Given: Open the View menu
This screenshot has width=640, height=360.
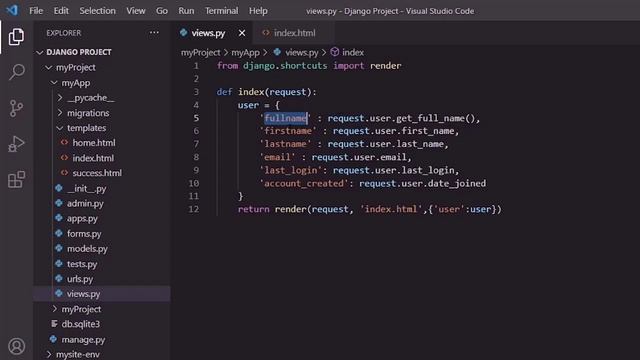Looking at the screenshot, I should (x=136, y=11).
